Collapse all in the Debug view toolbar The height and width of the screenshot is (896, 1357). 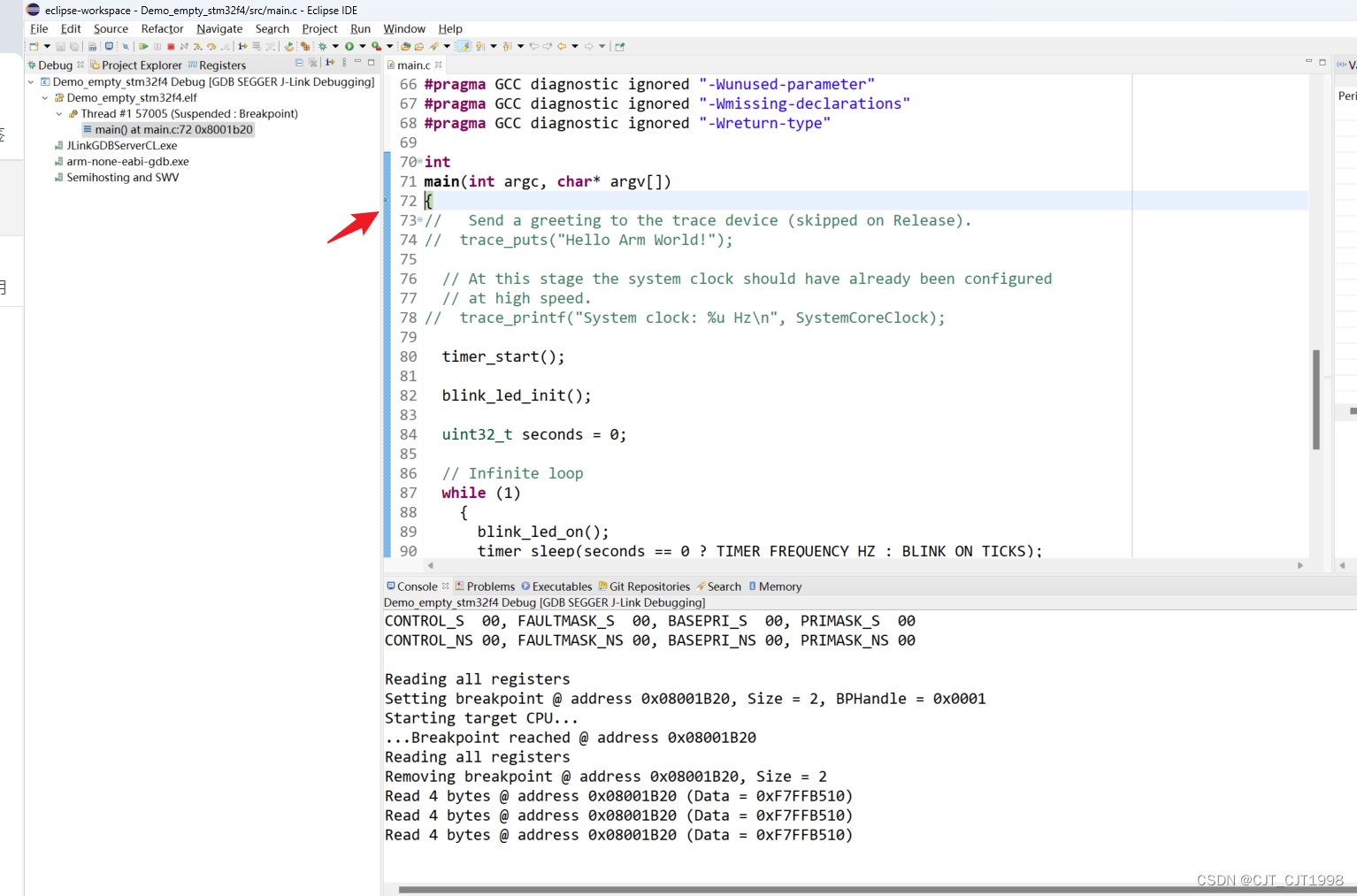tap(299, 62)
